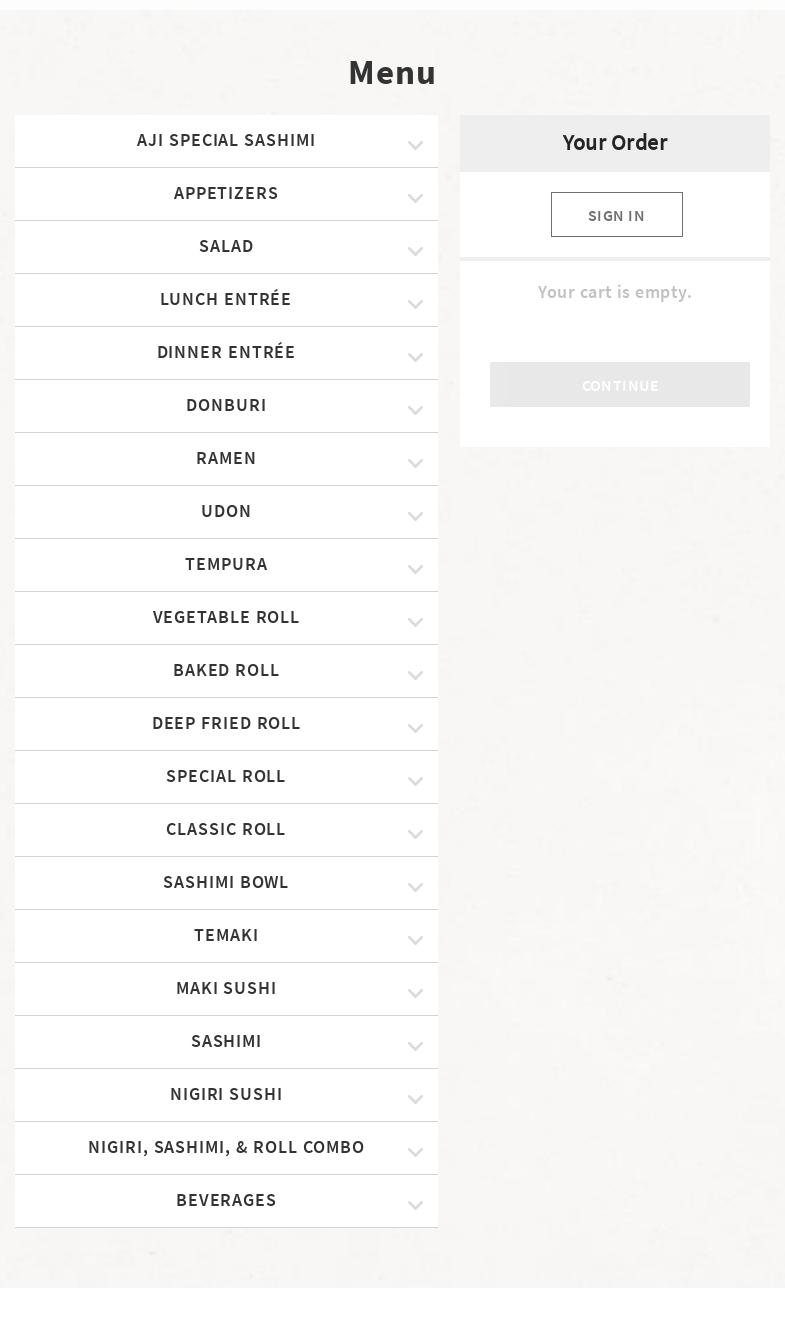
Task: Open the Vegetable Roll section
Action: (226, 618)
